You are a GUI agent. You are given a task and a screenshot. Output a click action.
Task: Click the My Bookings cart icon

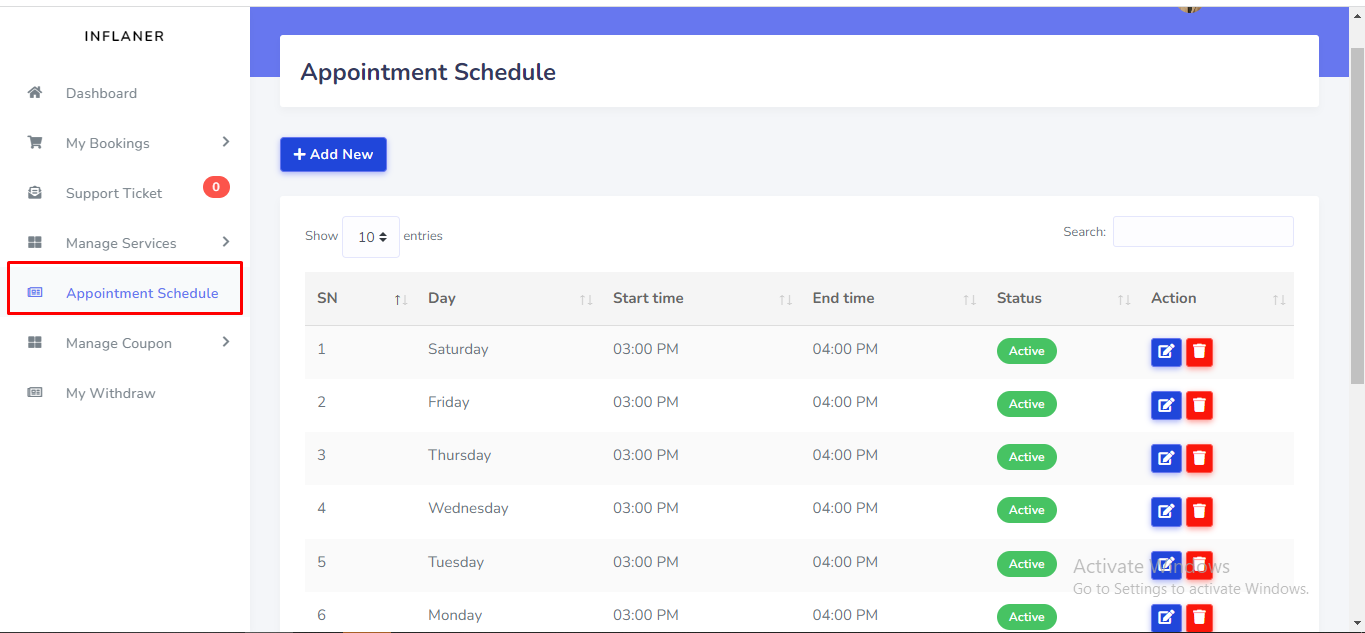click(35, 143)
